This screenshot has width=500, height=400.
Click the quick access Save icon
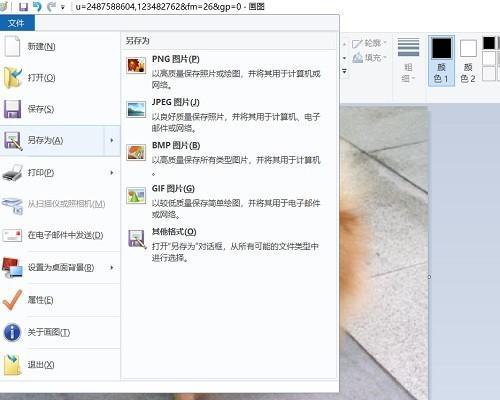23,7
